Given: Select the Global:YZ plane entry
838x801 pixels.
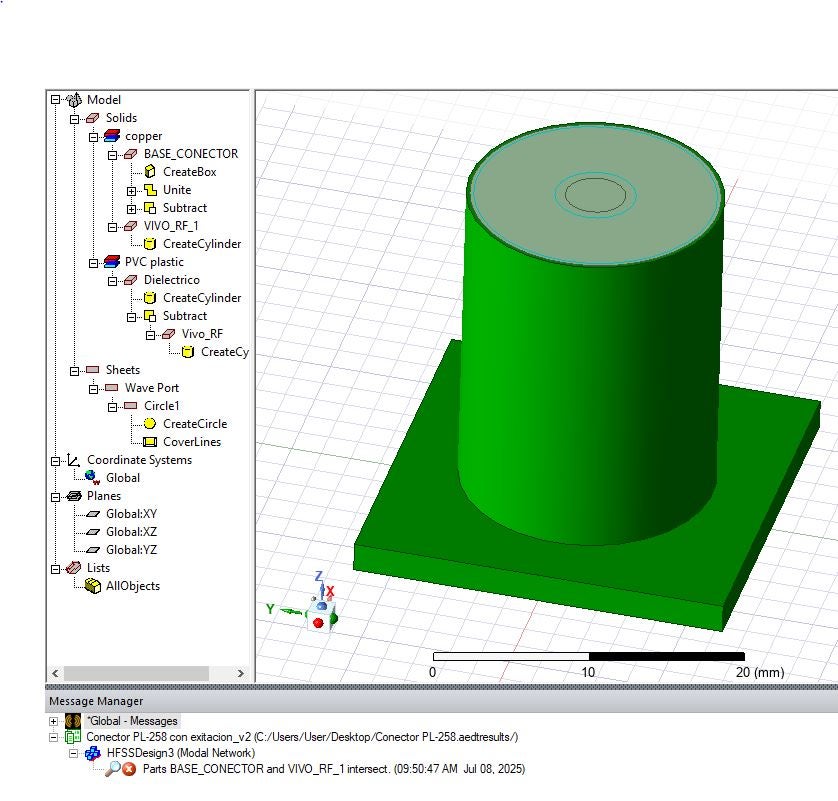Looking at the screenshot, I should pos(131,550).
